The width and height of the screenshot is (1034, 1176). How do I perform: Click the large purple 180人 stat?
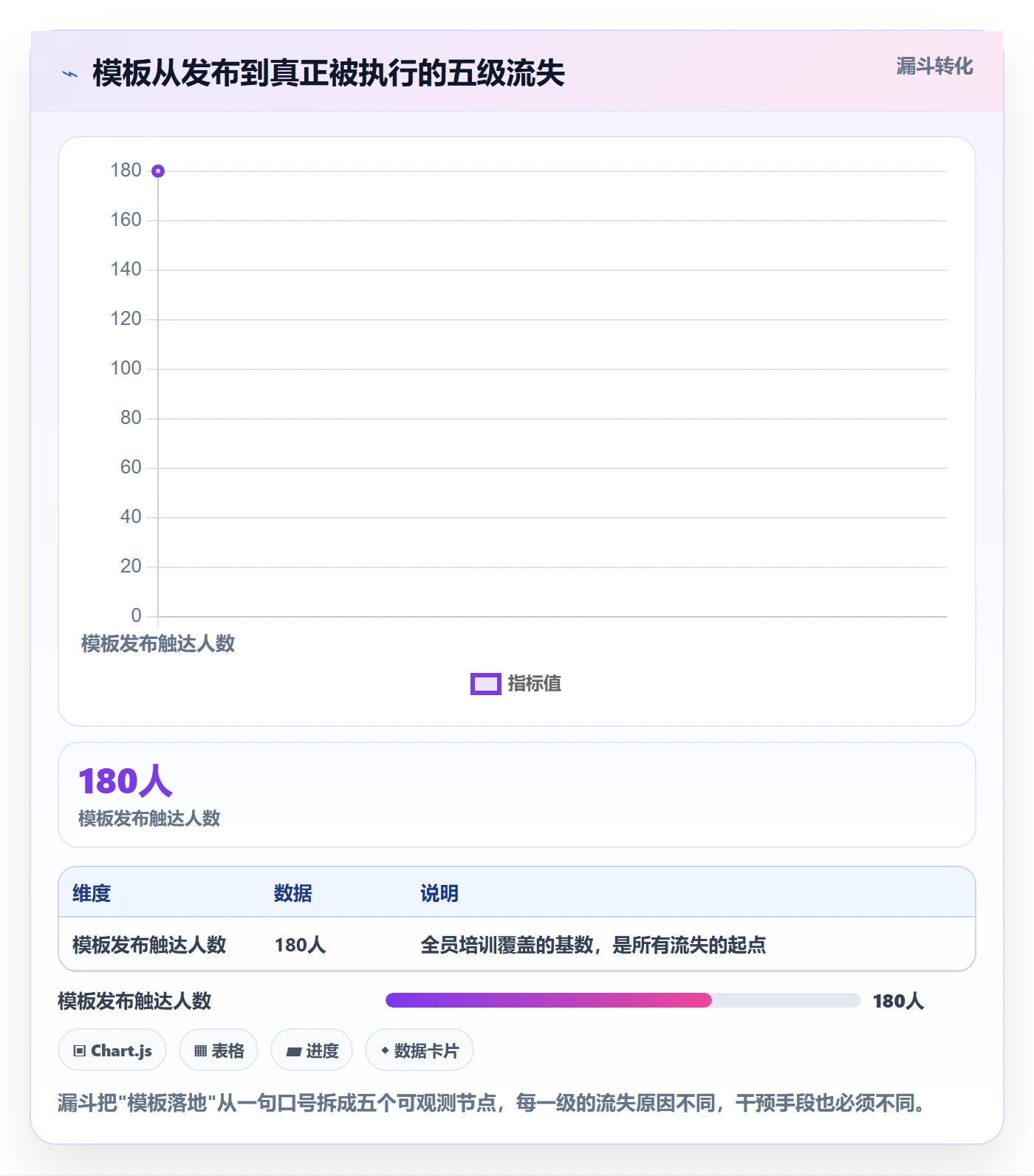(126, 781)
